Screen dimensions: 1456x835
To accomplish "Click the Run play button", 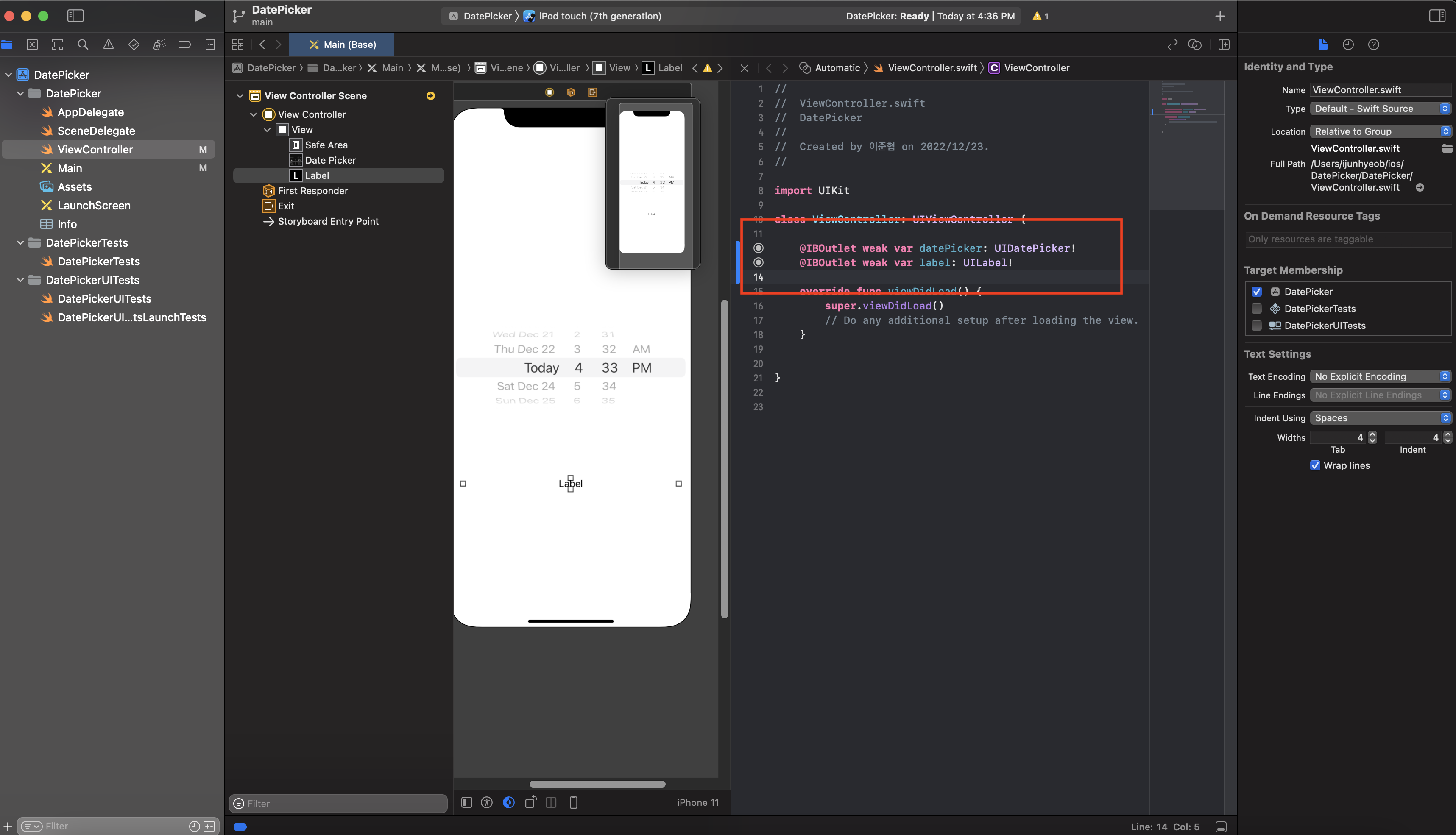I will 200,16.
